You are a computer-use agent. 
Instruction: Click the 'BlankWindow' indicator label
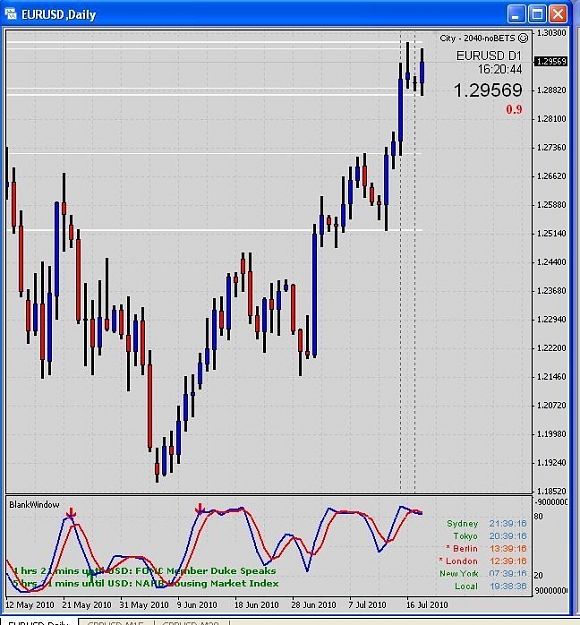34,505
